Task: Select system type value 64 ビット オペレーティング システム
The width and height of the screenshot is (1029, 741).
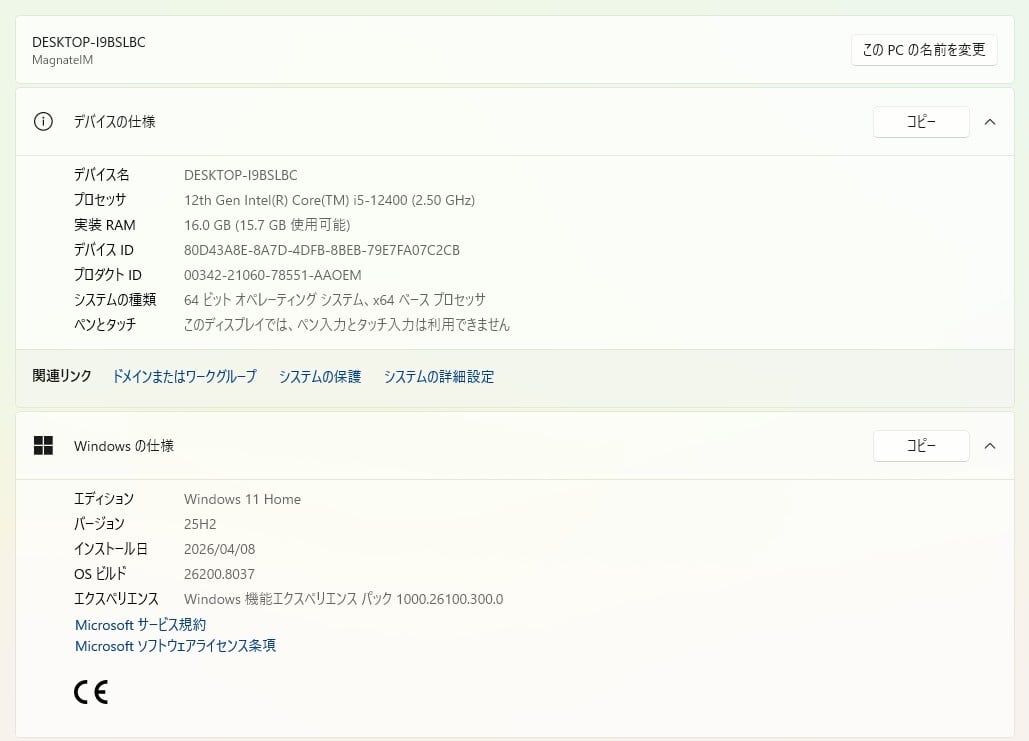Action: (x=335, y=300)
